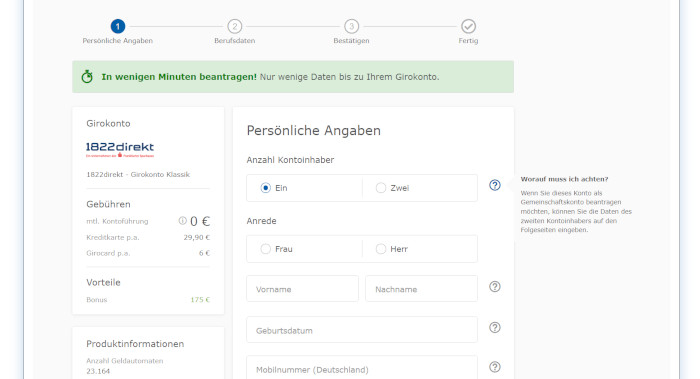Image resolution: width=700 pixels, height=379 pixels.
Task: Focus the Vorname input field
Action: [x=302, y=289]
